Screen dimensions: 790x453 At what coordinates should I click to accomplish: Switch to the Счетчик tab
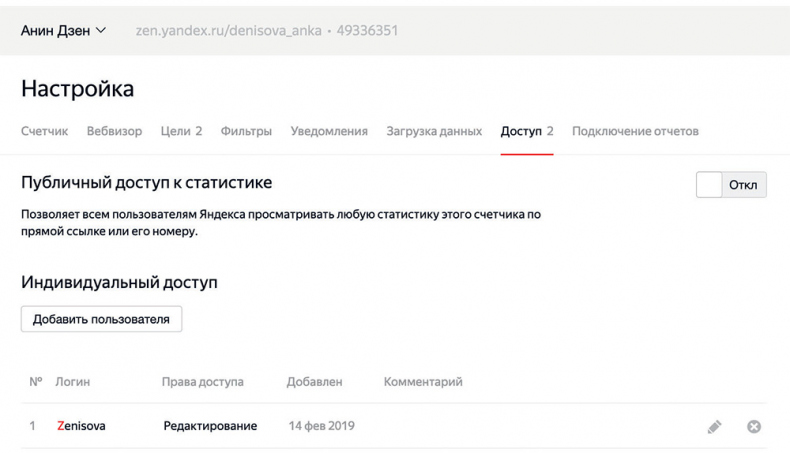pos(44,131)
